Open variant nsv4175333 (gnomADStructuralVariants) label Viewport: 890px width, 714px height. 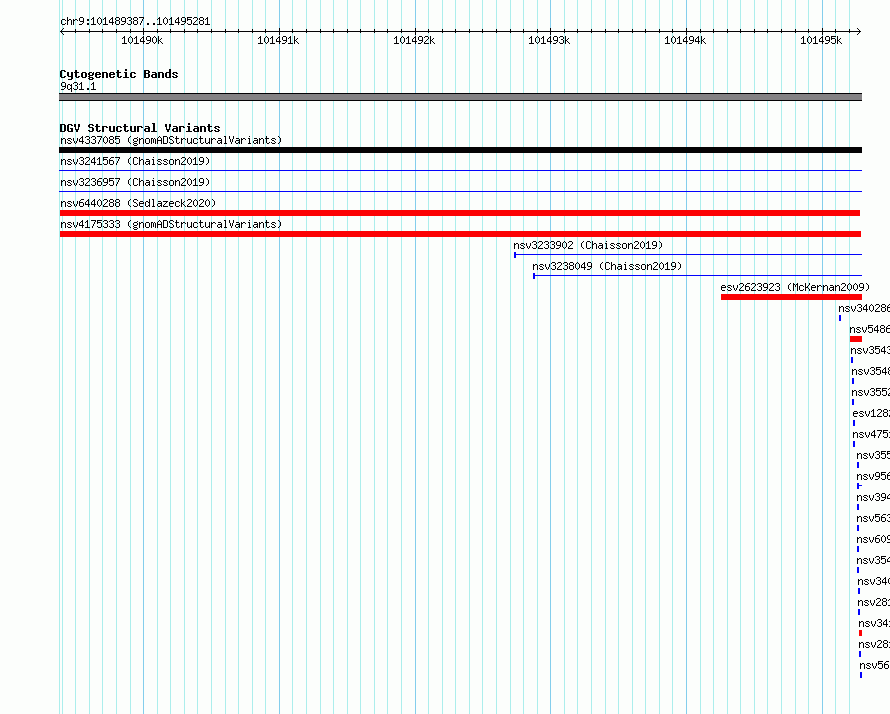pos(171,224)
